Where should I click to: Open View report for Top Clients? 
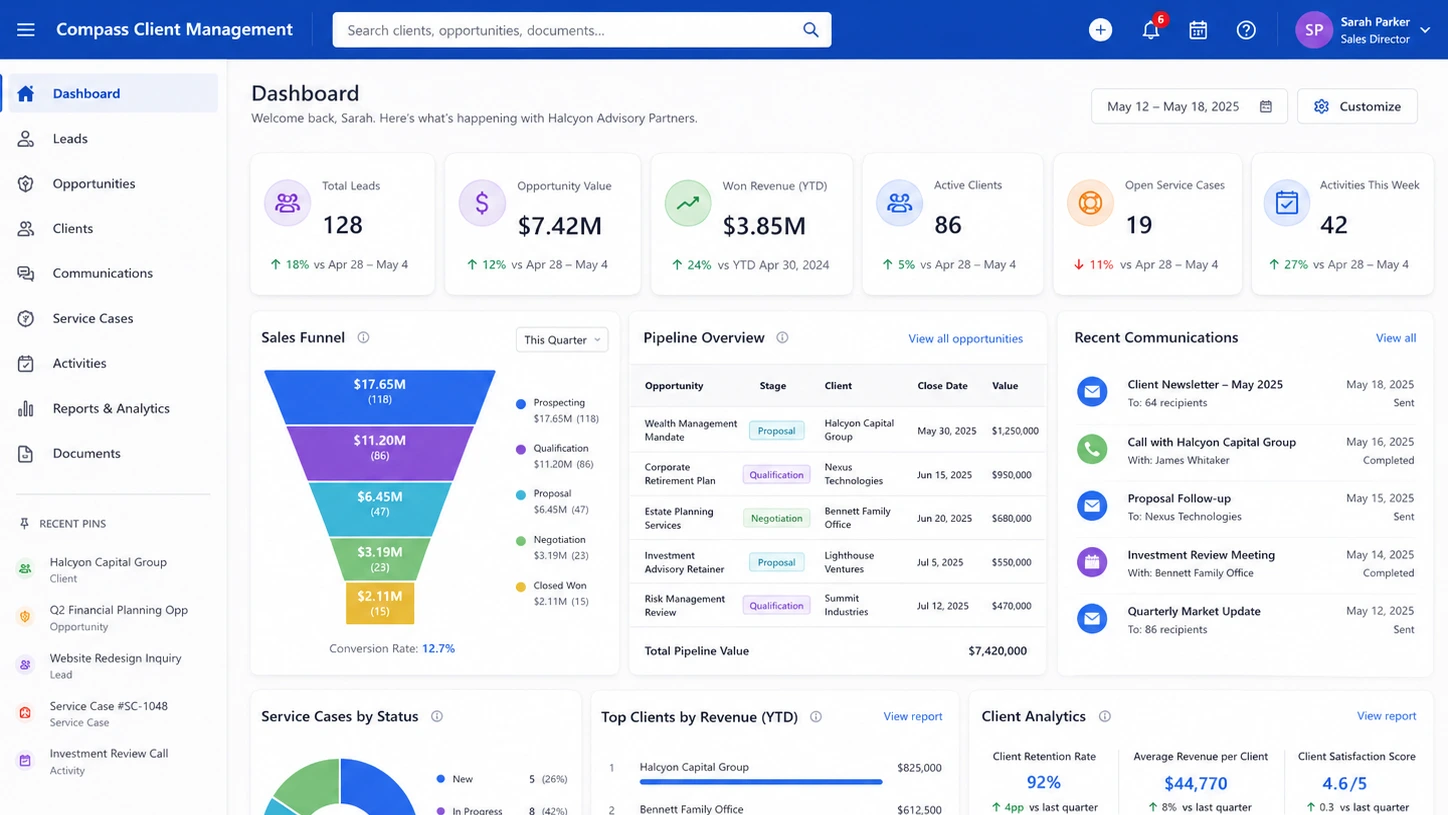point(913,716)
